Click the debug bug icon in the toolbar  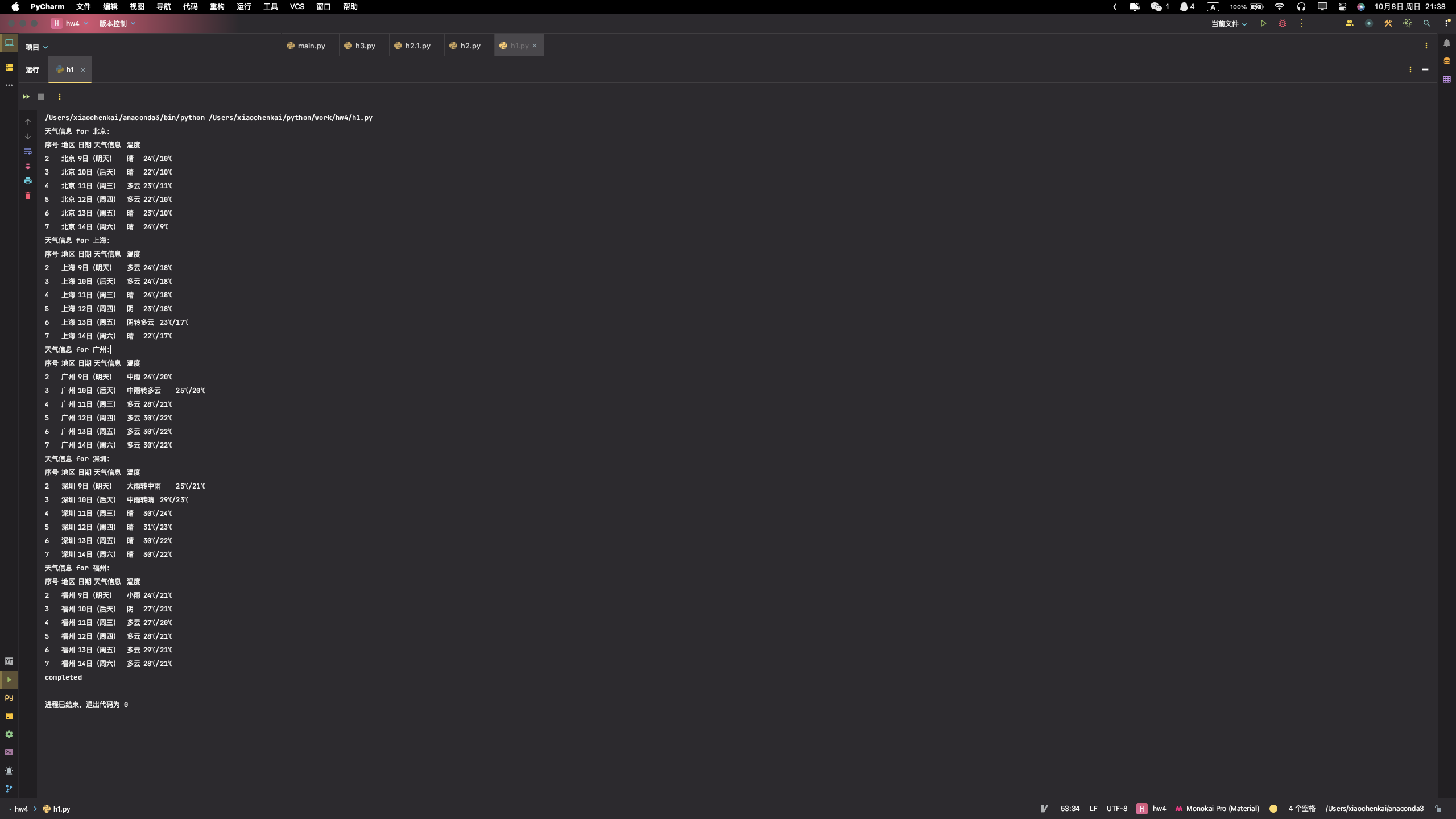1283,23
